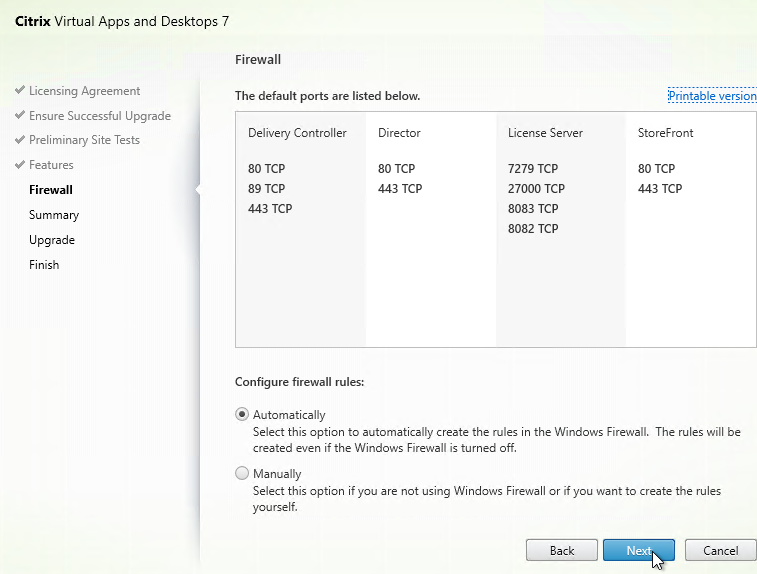Viewport: 757px width, 574px height.
Task: Click 443 TCP under Delivery Controller
Action: click(270, 209)
